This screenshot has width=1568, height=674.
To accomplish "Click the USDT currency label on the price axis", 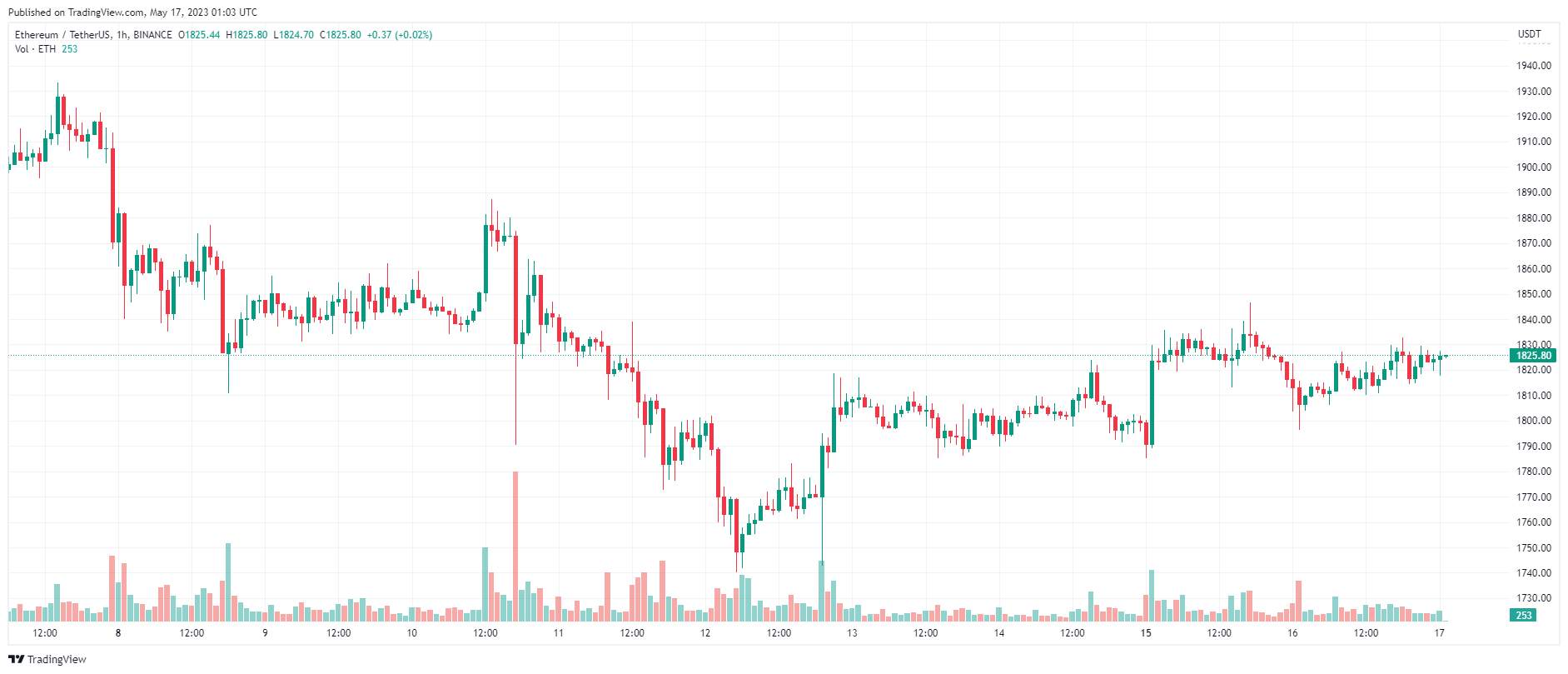I will [1529, 34].
